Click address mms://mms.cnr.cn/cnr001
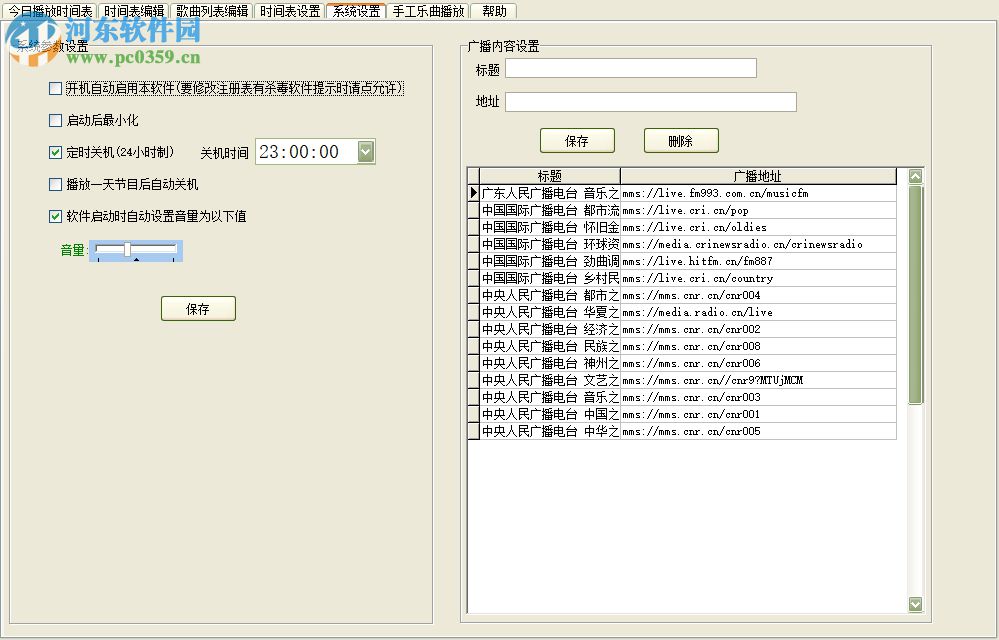This screenshot has width=999, height=640. (x=691, y=415)
